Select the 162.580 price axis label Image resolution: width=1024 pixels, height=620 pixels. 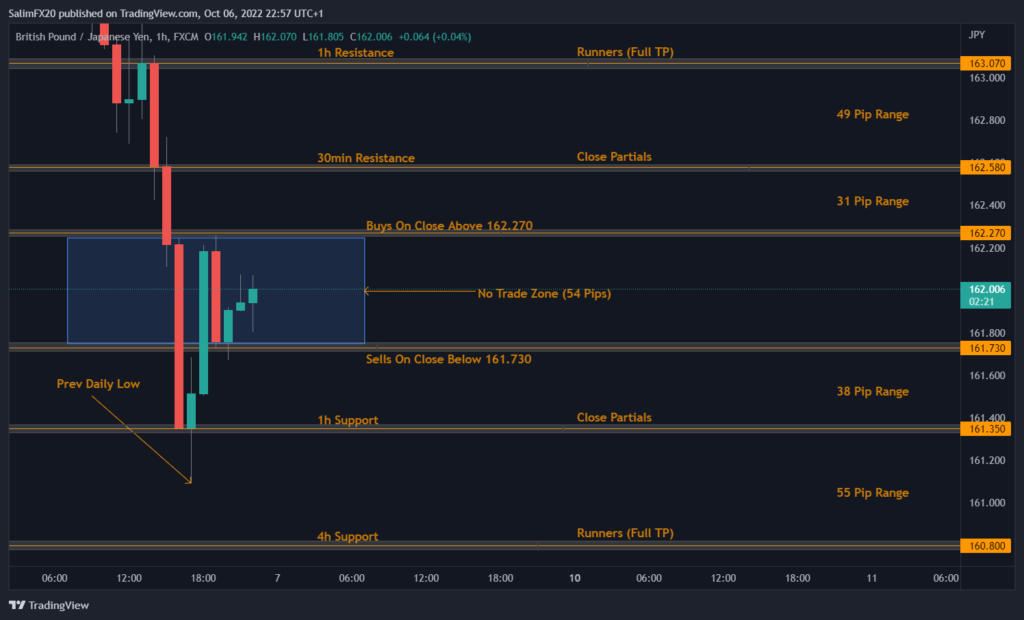[x=986, y=167]
